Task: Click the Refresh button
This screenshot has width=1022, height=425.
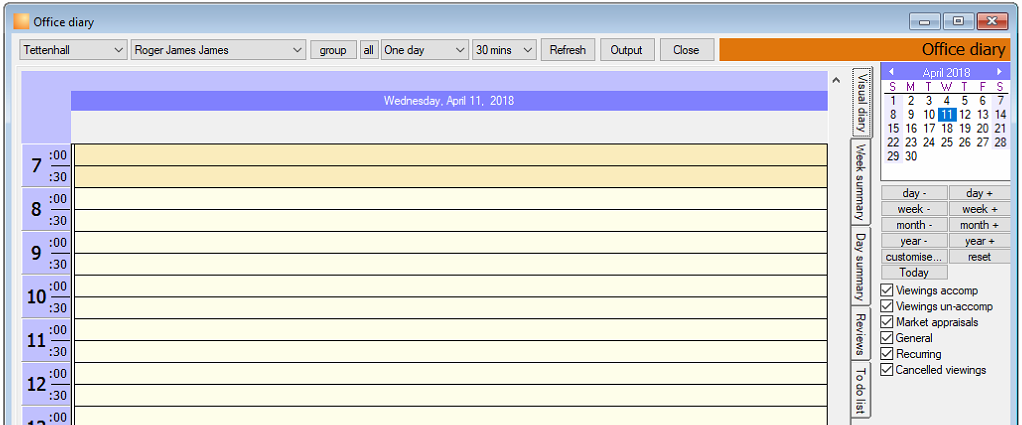Action: pos(568,50)
